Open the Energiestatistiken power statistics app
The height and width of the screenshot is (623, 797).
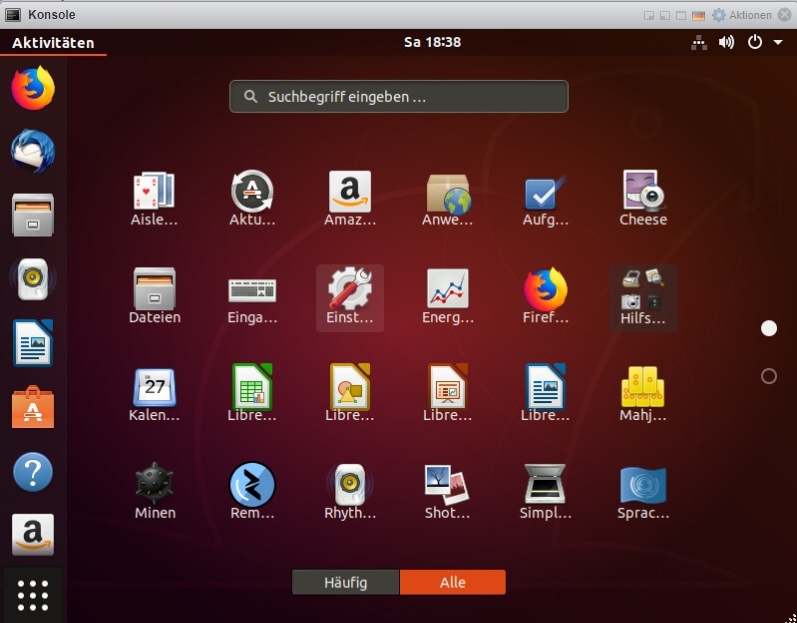447,297
